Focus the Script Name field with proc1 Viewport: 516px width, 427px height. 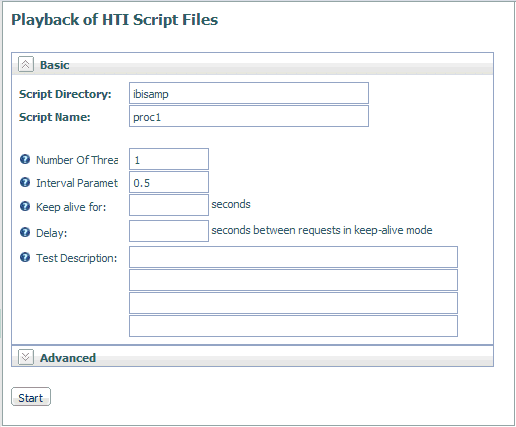point(249,116)
